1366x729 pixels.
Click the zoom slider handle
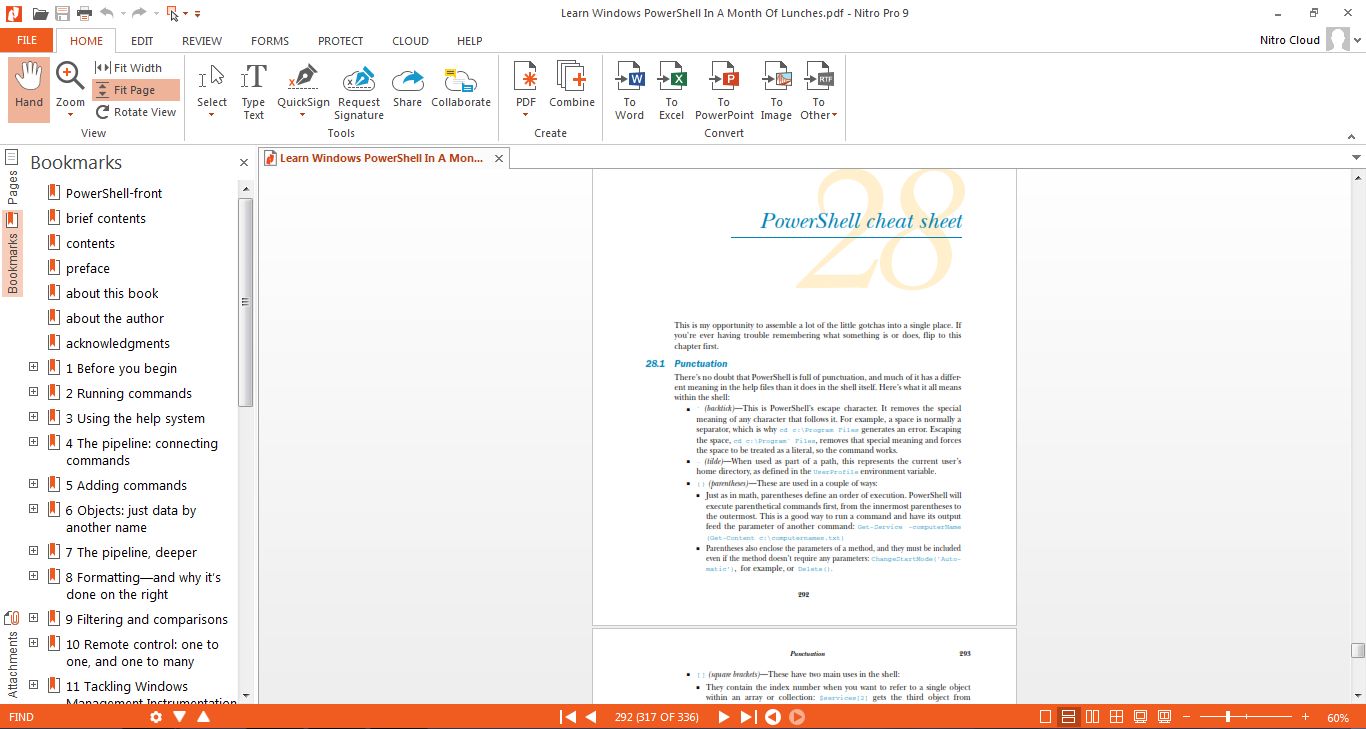[x=1227, y=717]
